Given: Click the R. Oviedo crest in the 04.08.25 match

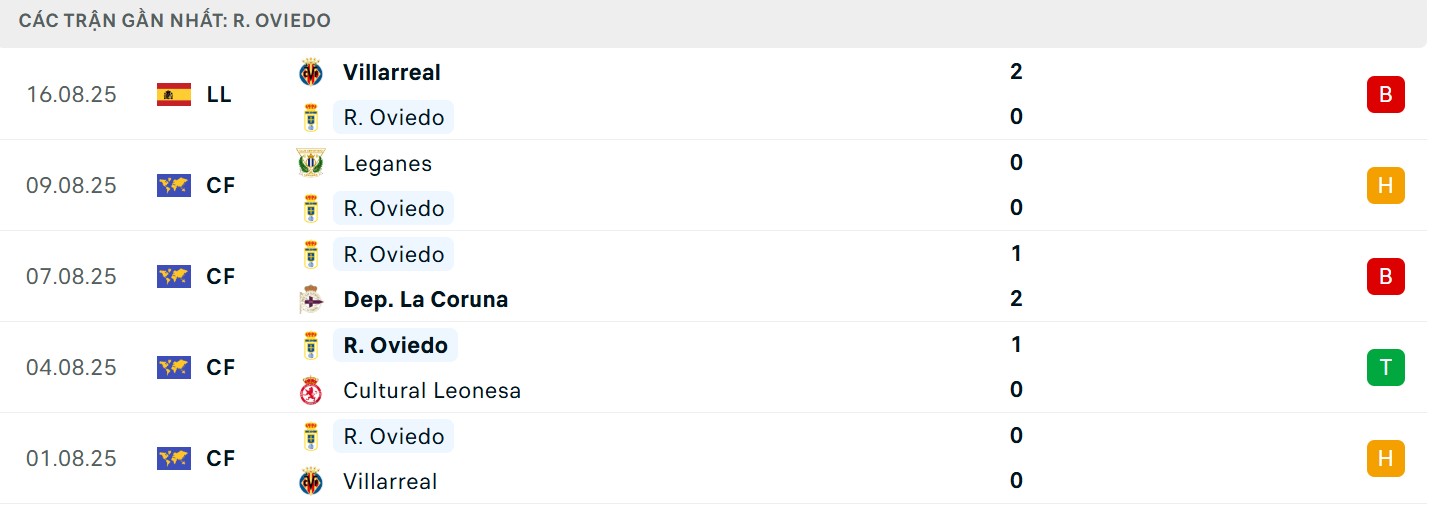Looking at the screenshot, I should tap(311, 345).
